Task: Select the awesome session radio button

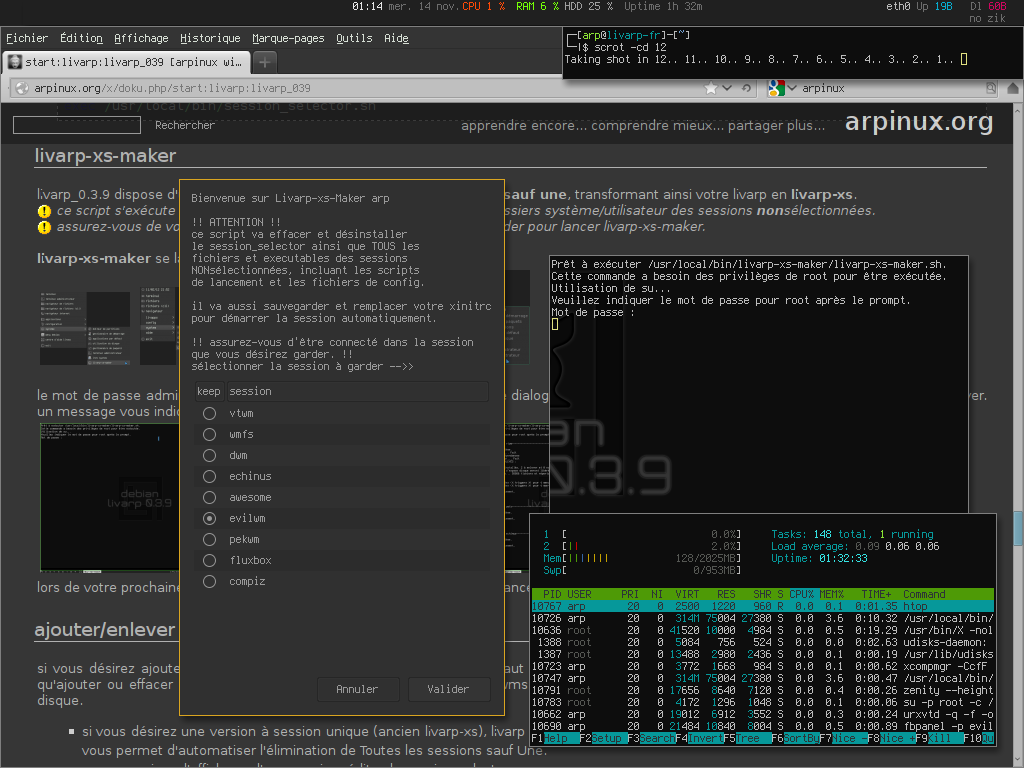Action: coord(209,497)
